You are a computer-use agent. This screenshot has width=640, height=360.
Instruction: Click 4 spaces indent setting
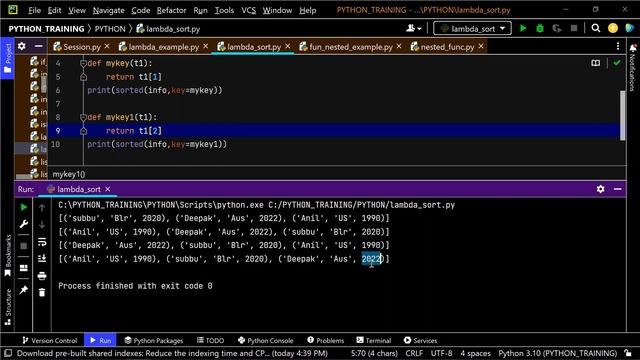475,353
